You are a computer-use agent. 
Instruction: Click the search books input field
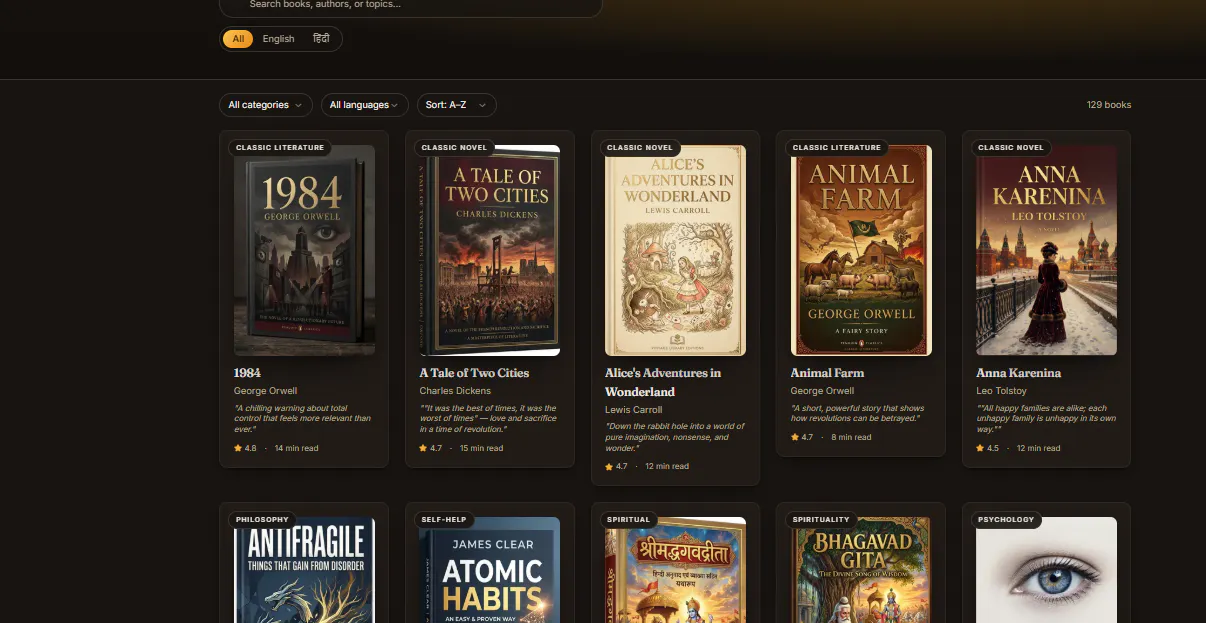pyautogui.click(x=411, y=5)
